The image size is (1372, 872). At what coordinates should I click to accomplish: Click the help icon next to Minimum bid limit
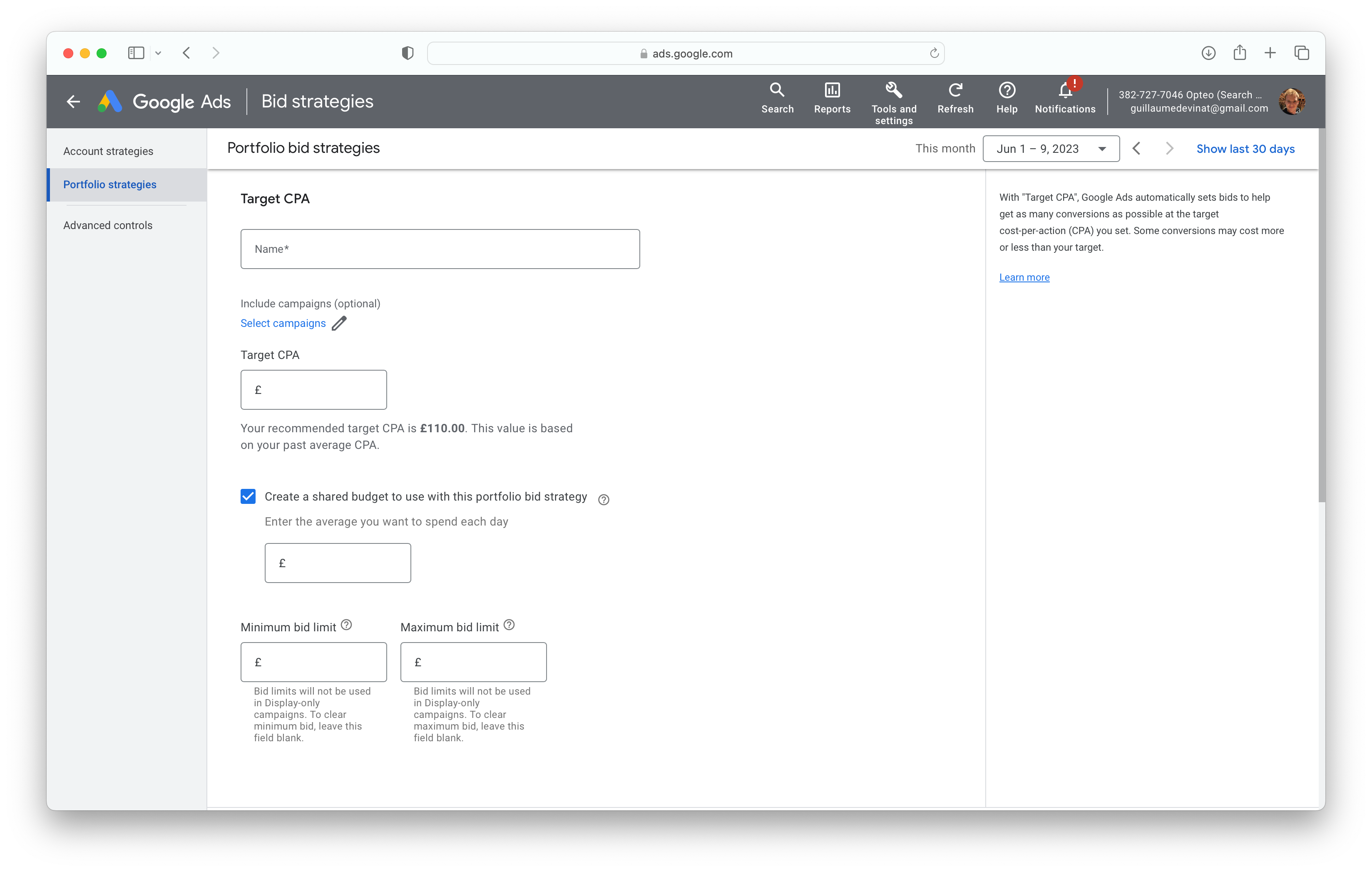[x=346, y=625]
